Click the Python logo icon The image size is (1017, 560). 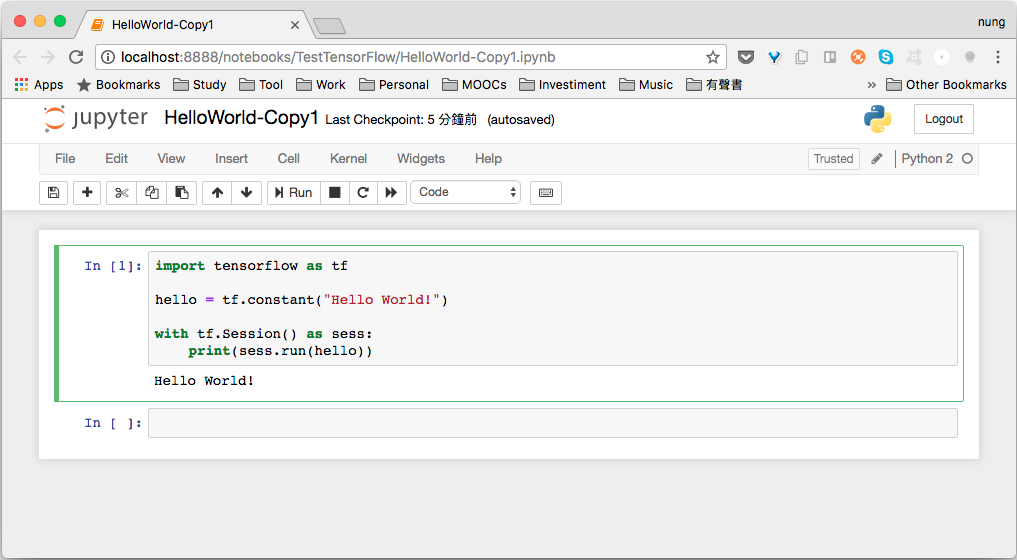click(x=878, y=119)
